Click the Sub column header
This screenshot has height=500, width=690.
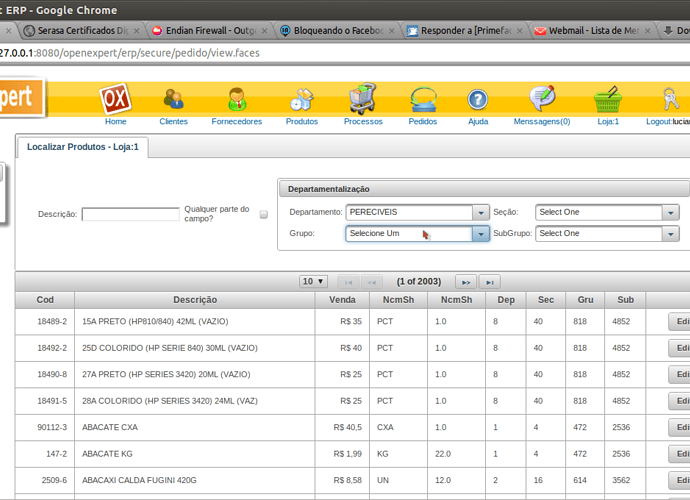point(625,300)
